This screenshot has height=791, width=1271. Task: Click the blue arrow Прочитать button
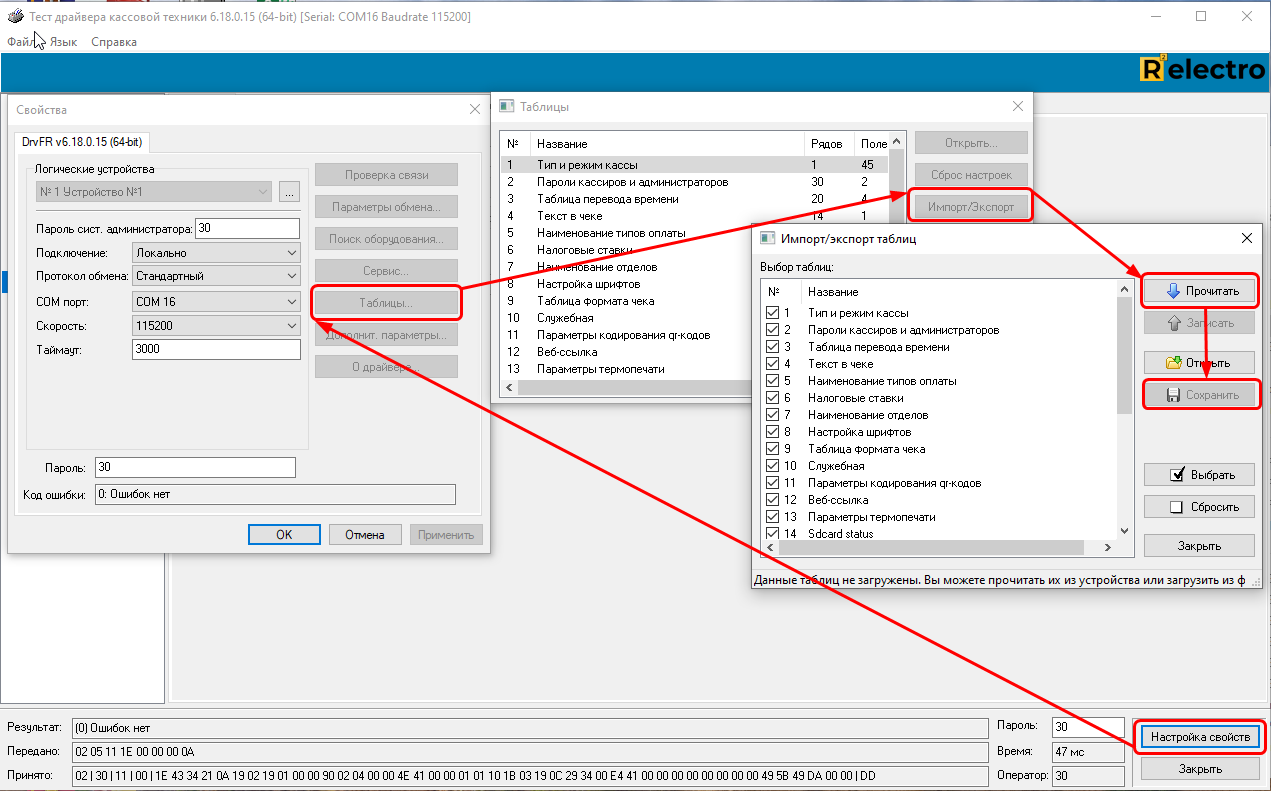[x=1199, y=291]
